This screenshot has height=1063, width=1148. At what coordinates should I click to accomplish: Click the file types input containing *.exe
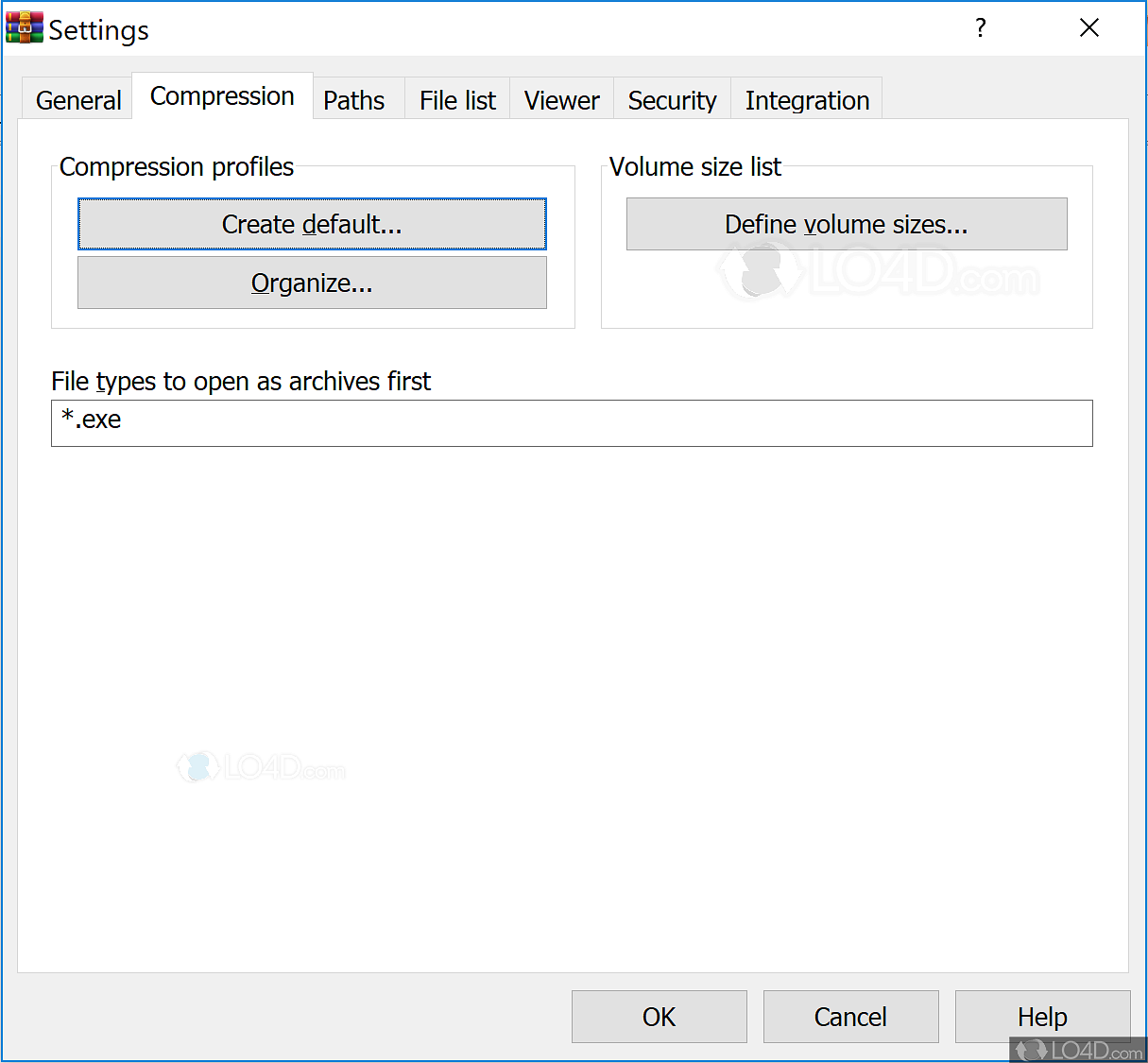(571, 422)
